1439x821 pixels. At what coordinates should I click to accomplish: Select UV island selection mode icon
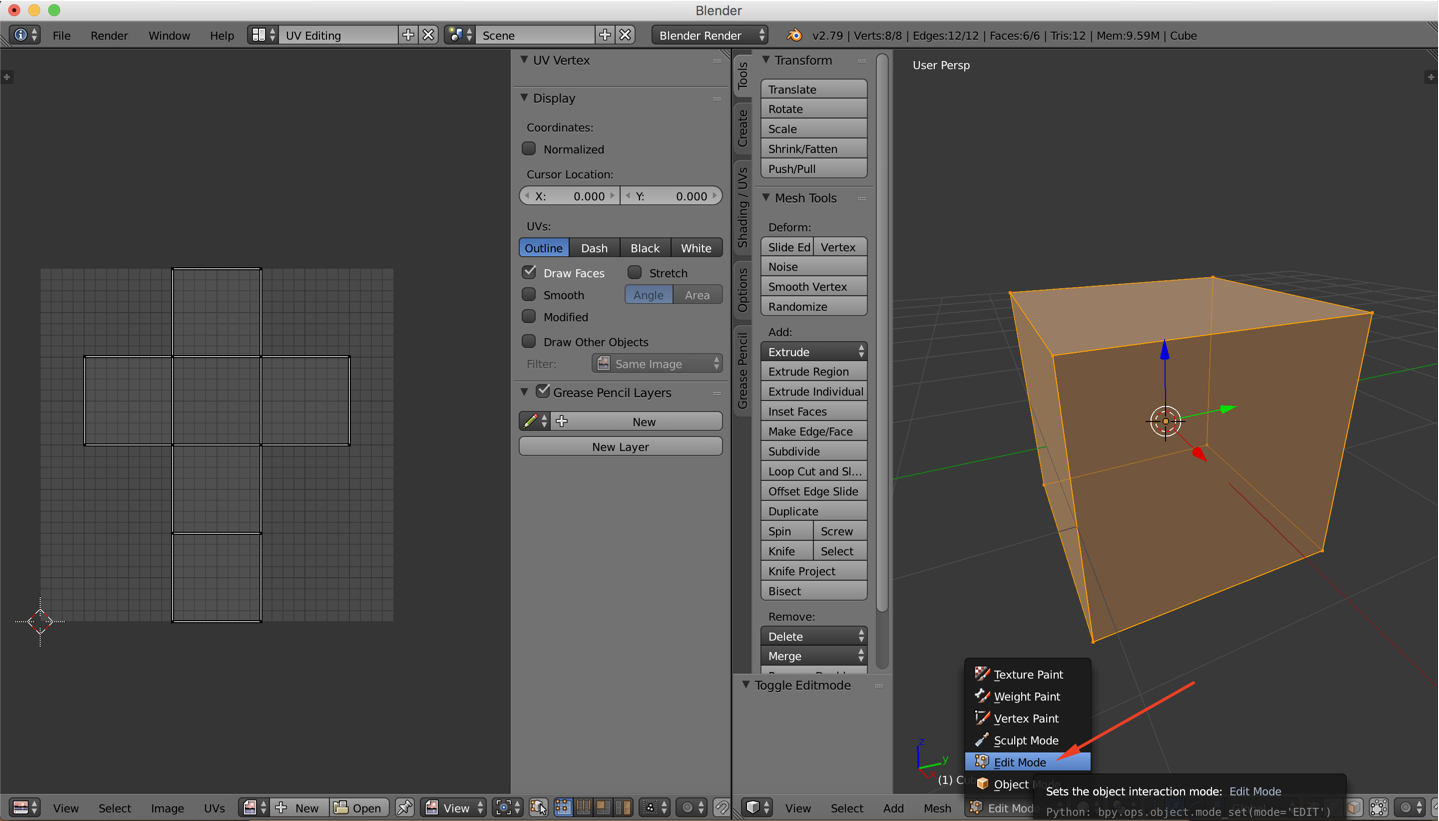point(623,808)
